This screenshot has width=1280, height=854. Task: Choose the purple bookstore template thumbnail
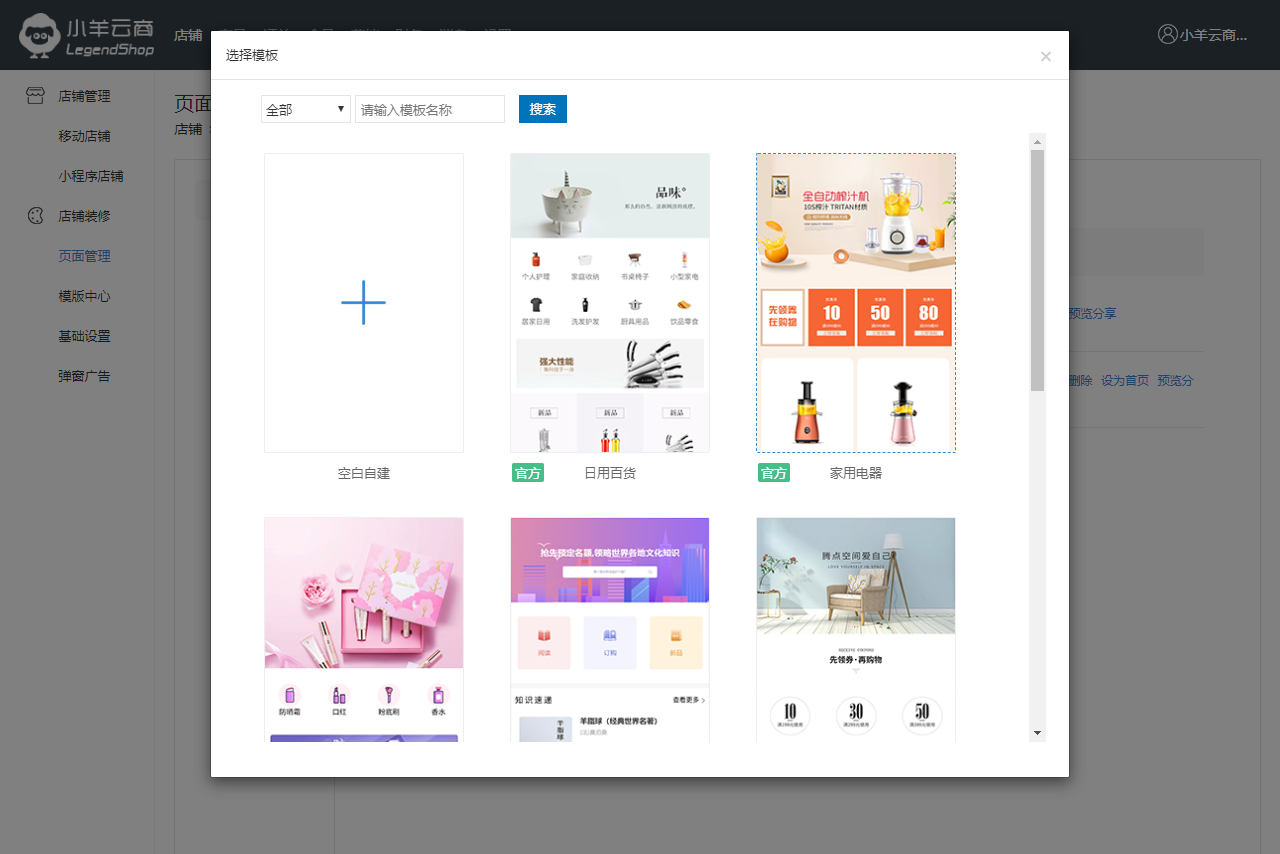click(610, 629)
